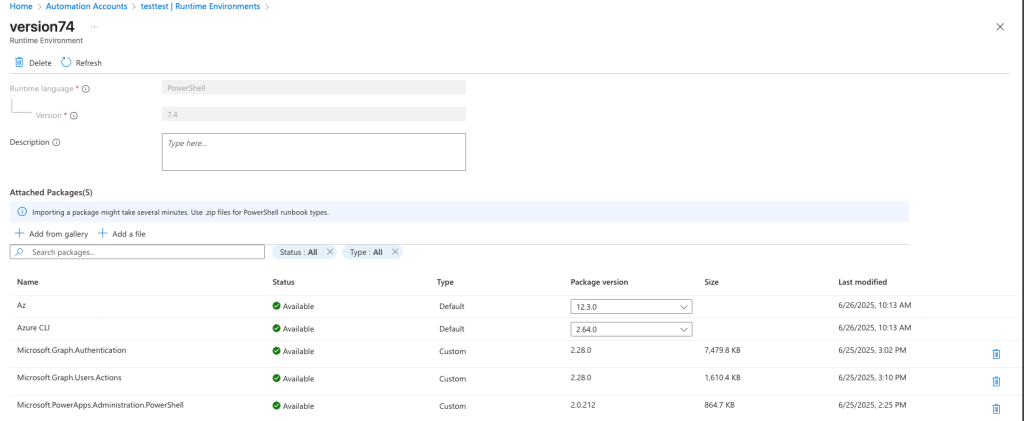This screenshot has width=1024, height=421.
Task: Refresh the runtime environment
Action: pos(82,63)
